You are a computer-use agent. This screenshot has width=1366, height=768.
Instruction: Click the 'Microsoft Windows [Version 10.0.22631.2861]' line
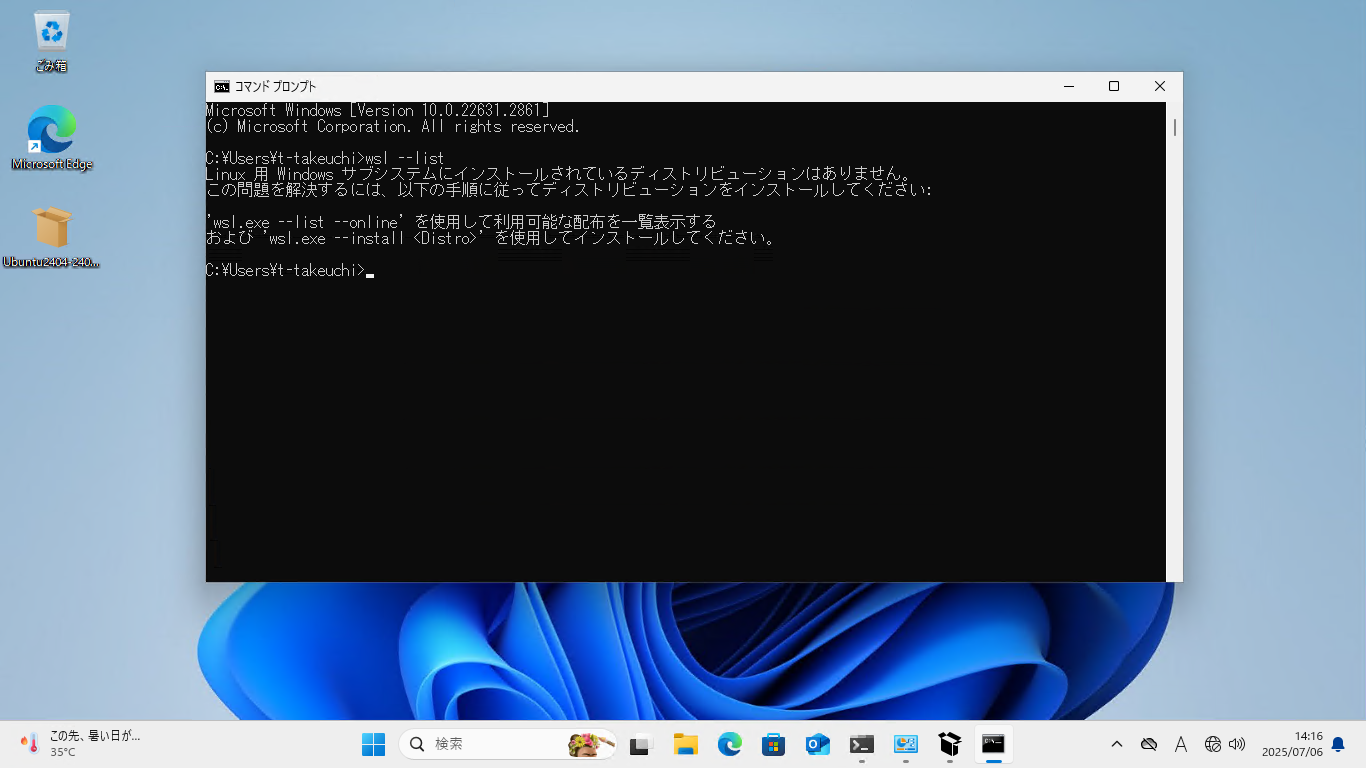[377, 110]
